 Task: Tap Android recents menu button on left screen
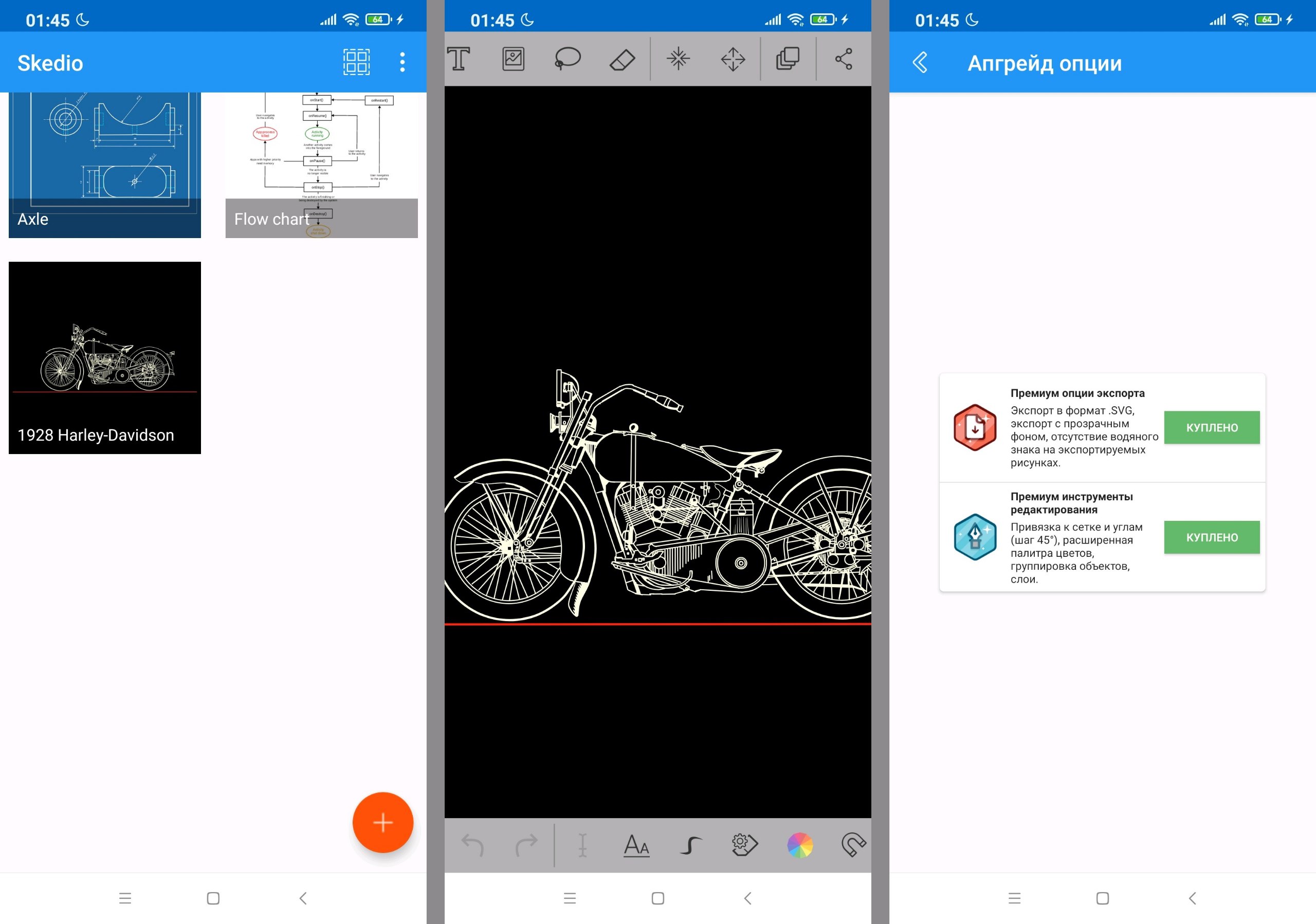(x=125, y=898)
